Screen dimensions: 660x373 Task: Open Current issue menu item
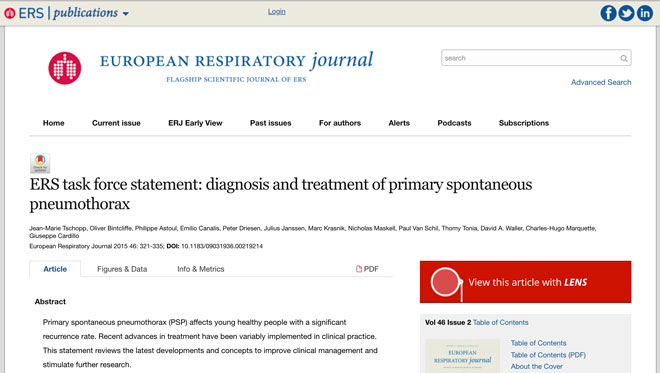(116, 123)
